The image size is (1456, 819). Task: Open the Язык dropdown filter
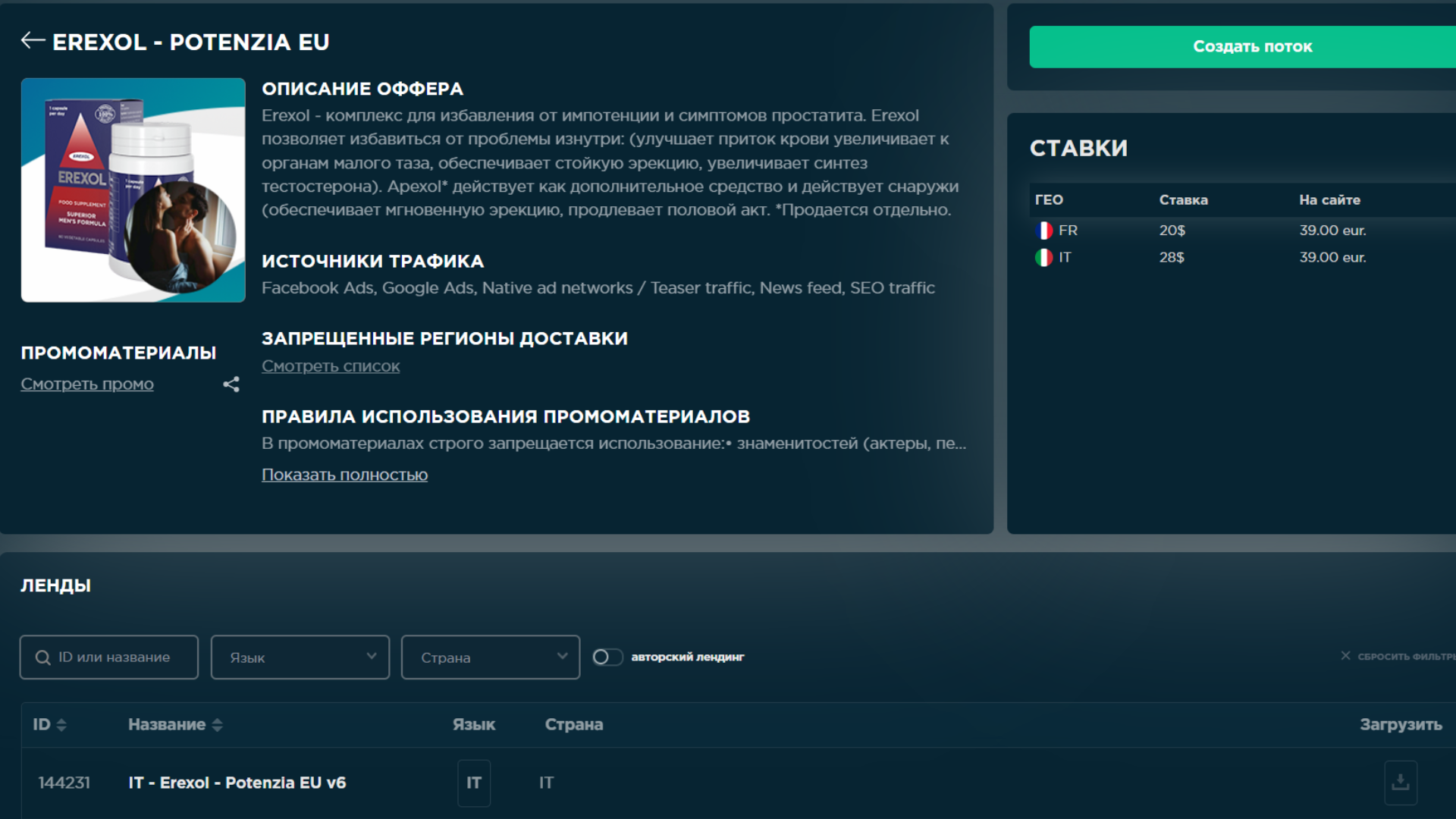(300, 657)
